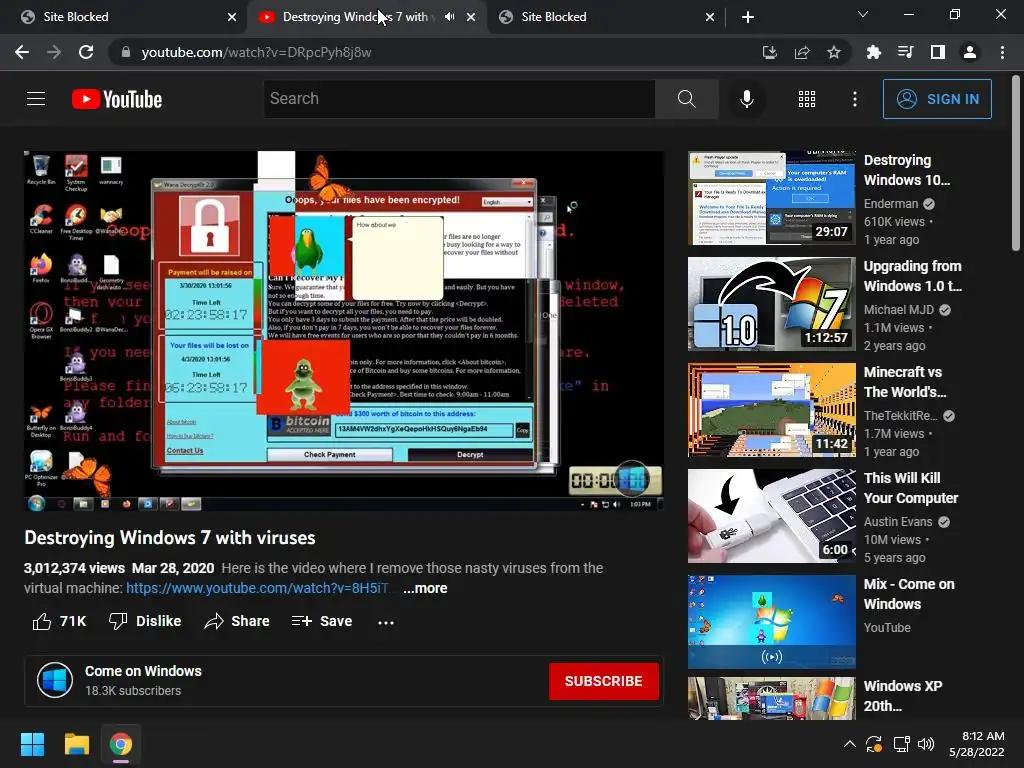Go forward in browser history
The width and height of the screenshot is (1024, 768).
tap(54, 52)
